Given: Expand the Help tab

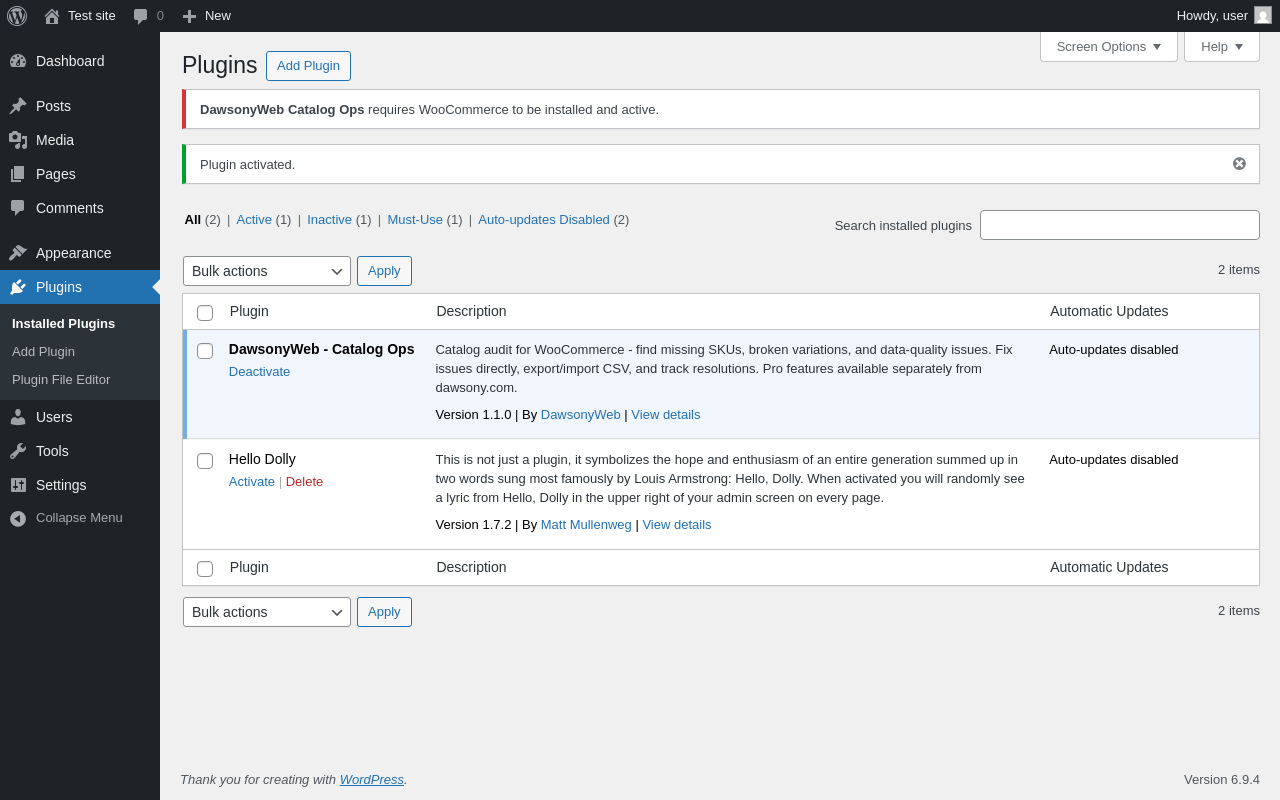Looking at the screenshot, I should (1221, 46).
